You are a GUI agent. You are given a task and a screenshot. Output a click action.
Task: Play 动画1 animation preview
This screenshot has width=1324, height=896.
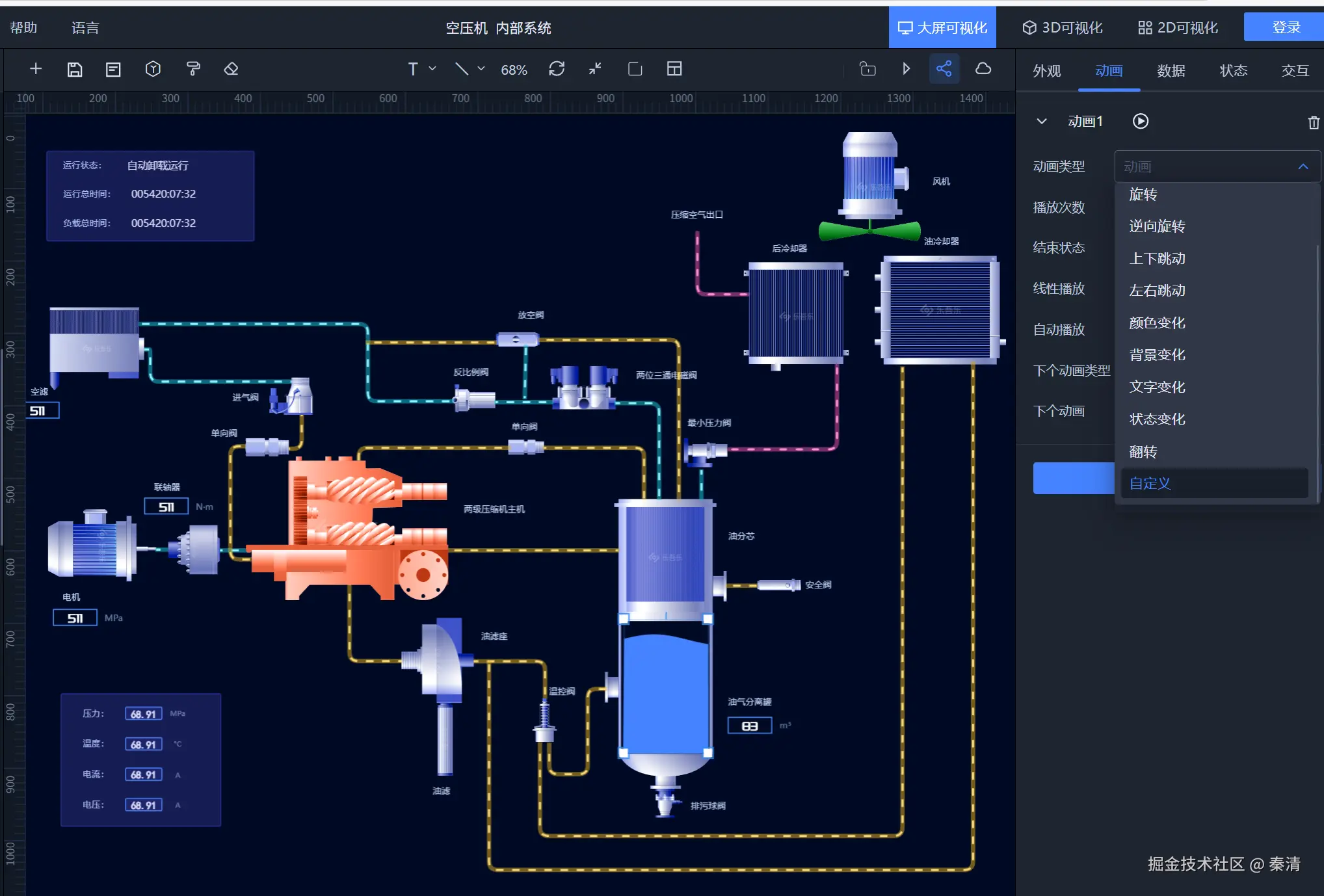pos(1141,122)
